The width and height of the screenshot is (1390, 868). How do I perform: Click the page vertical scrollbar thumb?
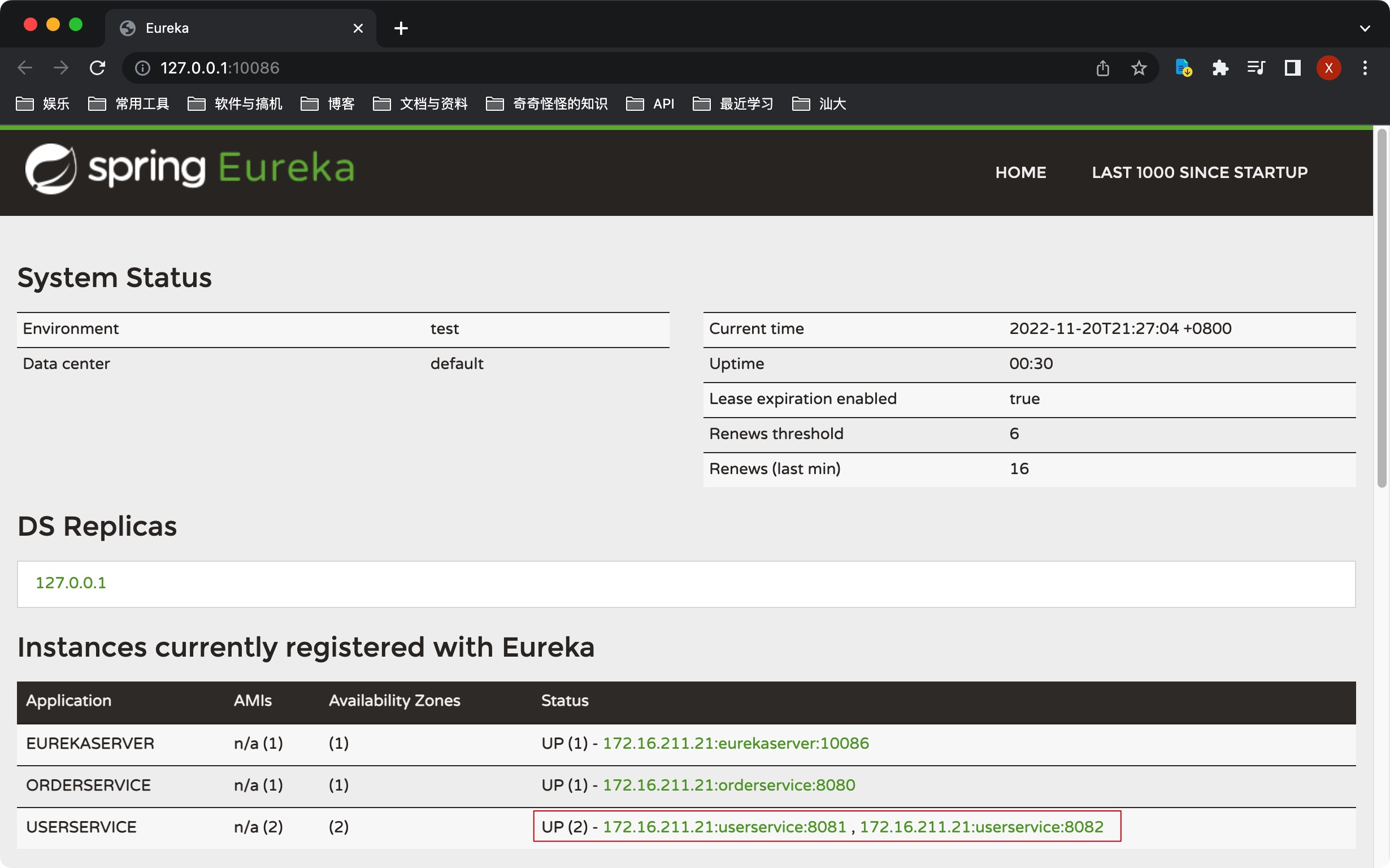pos(1382,308)
